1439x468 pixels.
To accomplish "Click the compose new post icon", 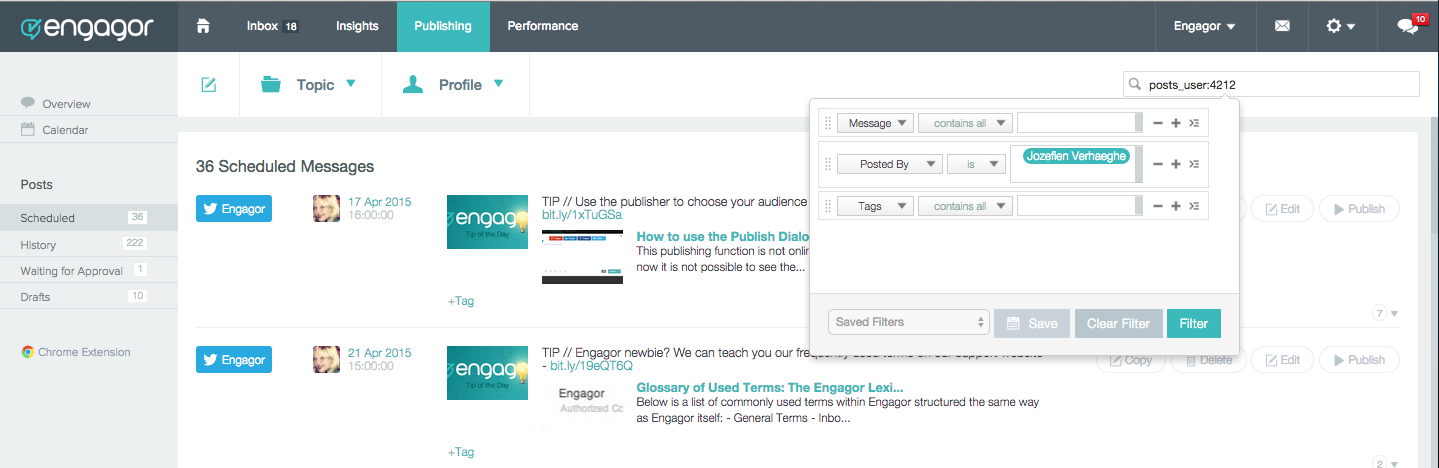I will (209, 85).
